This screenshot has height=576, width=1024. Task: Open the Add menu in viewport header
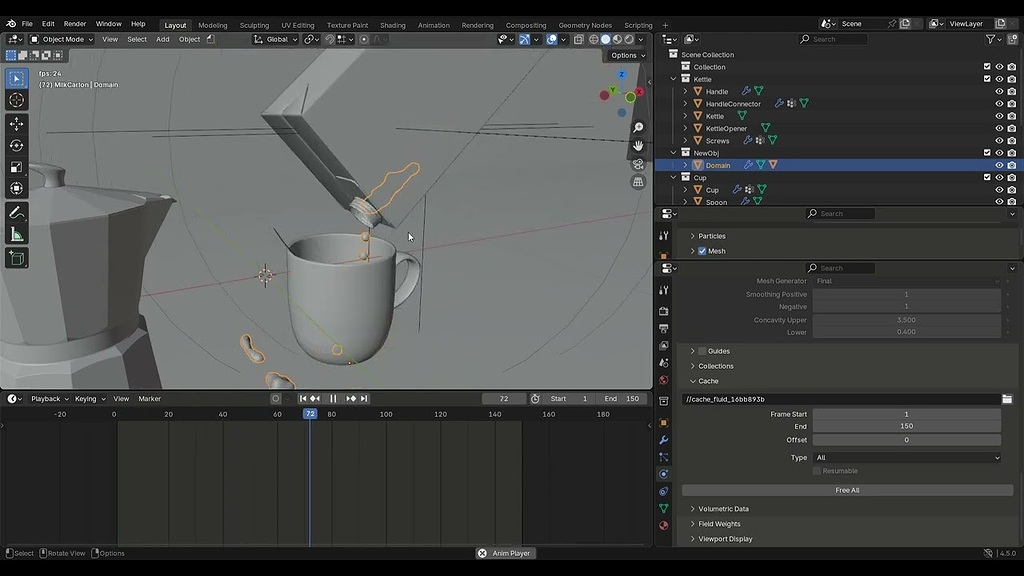pyautogui.click(x=163, y=39)
